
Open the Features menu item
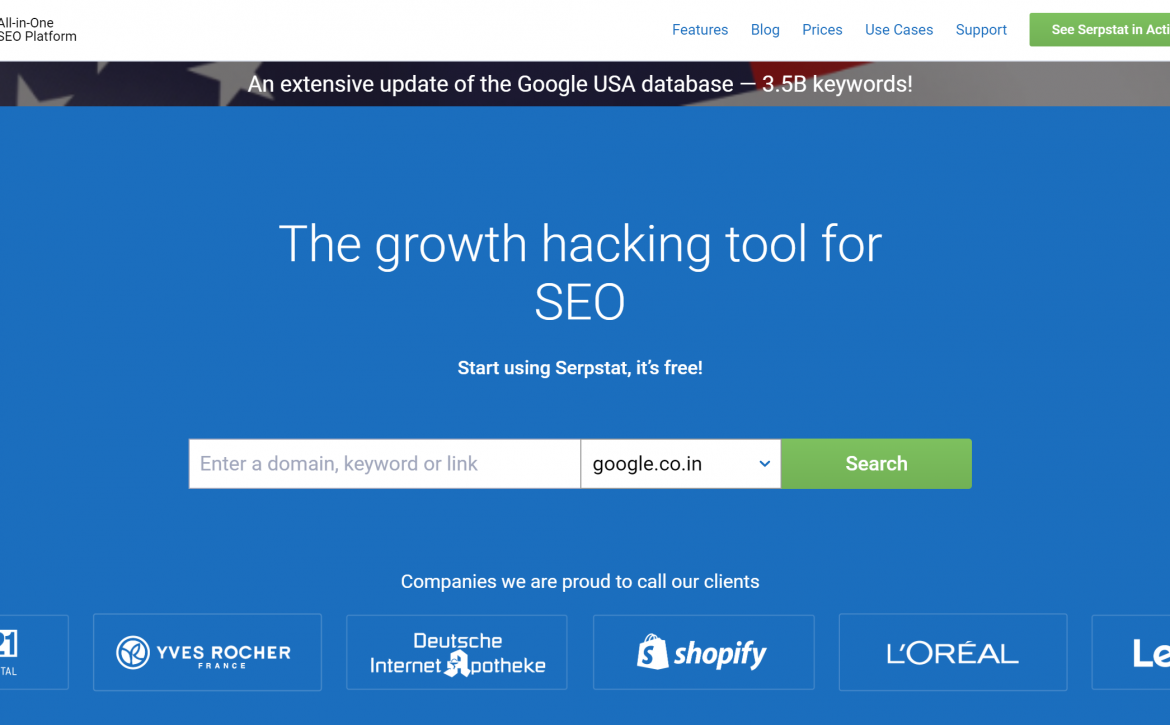point(700,30)
